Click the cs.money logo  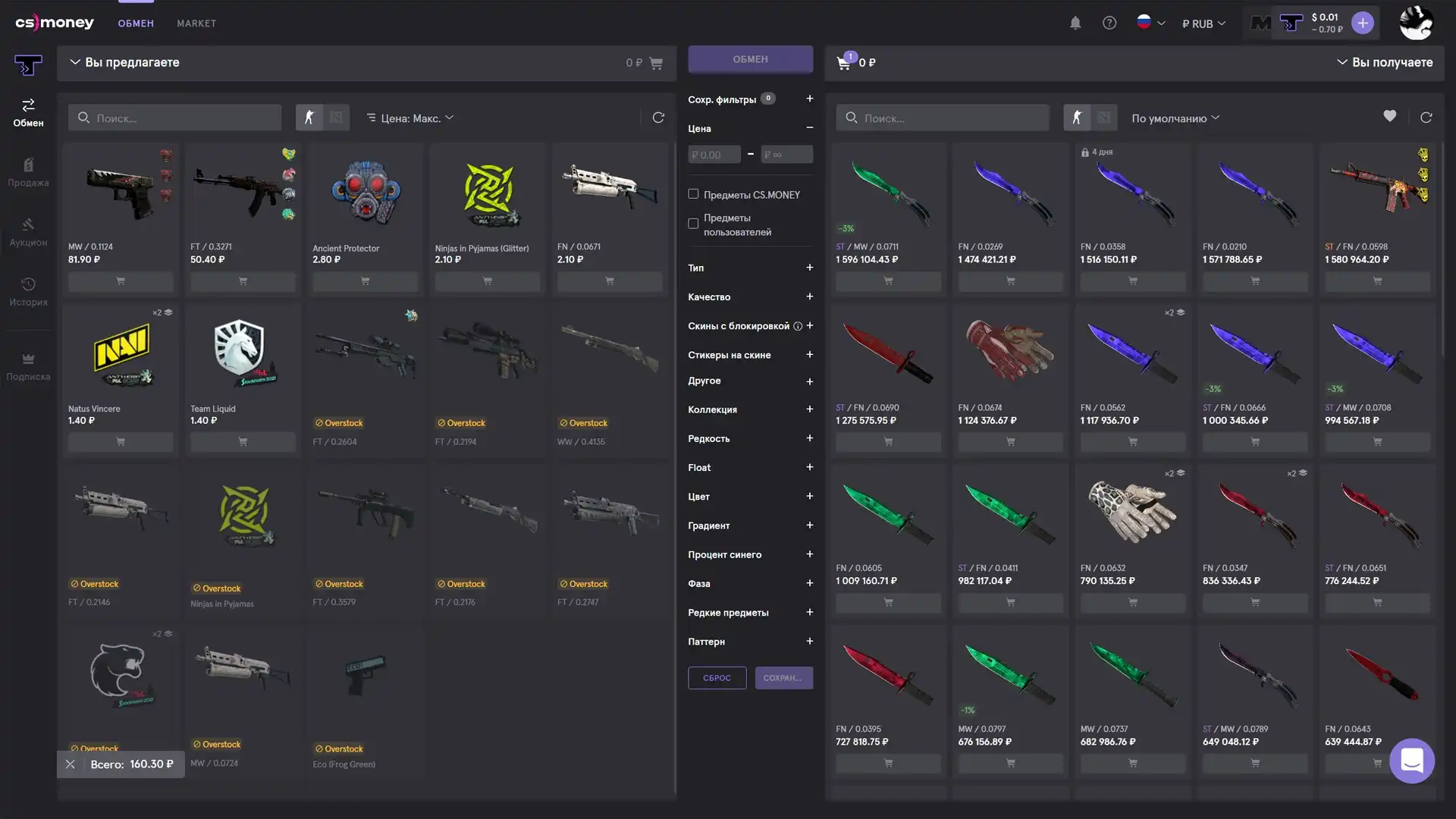coord(55,23)
